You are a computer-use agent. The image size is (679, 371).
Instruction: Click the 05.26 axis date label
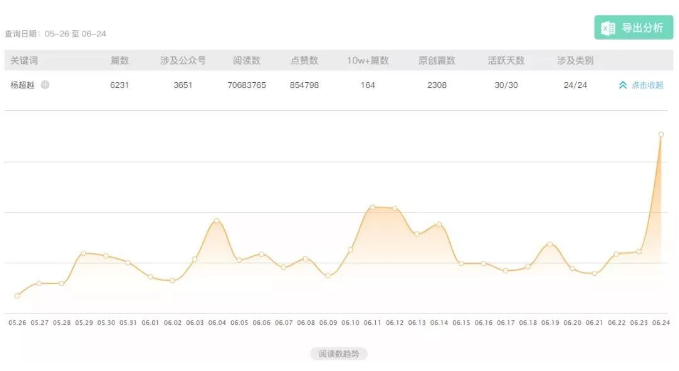17,323
